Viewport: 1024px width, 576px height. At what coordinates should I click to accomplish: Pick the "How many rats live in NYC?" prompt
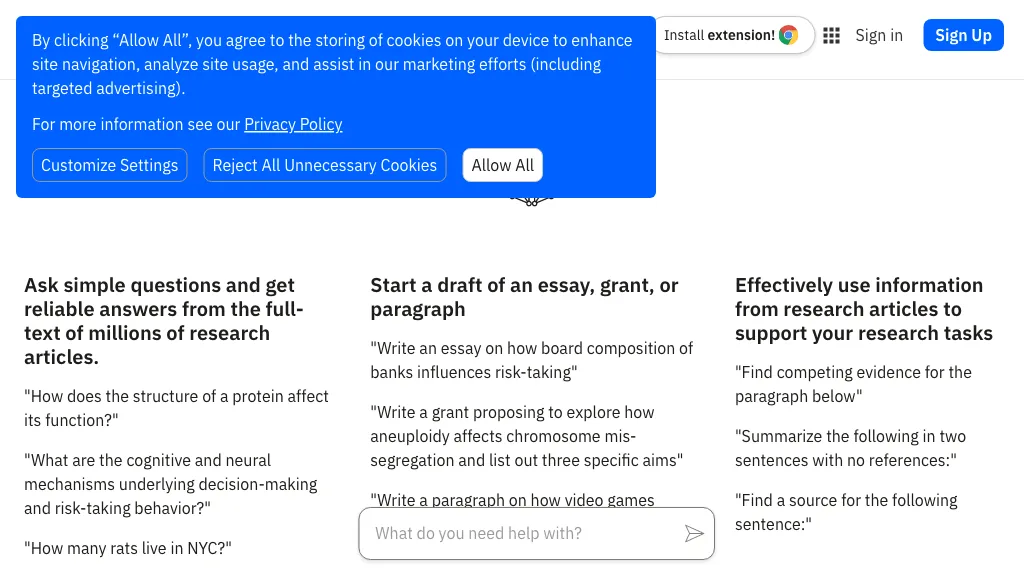pos(128,548)
